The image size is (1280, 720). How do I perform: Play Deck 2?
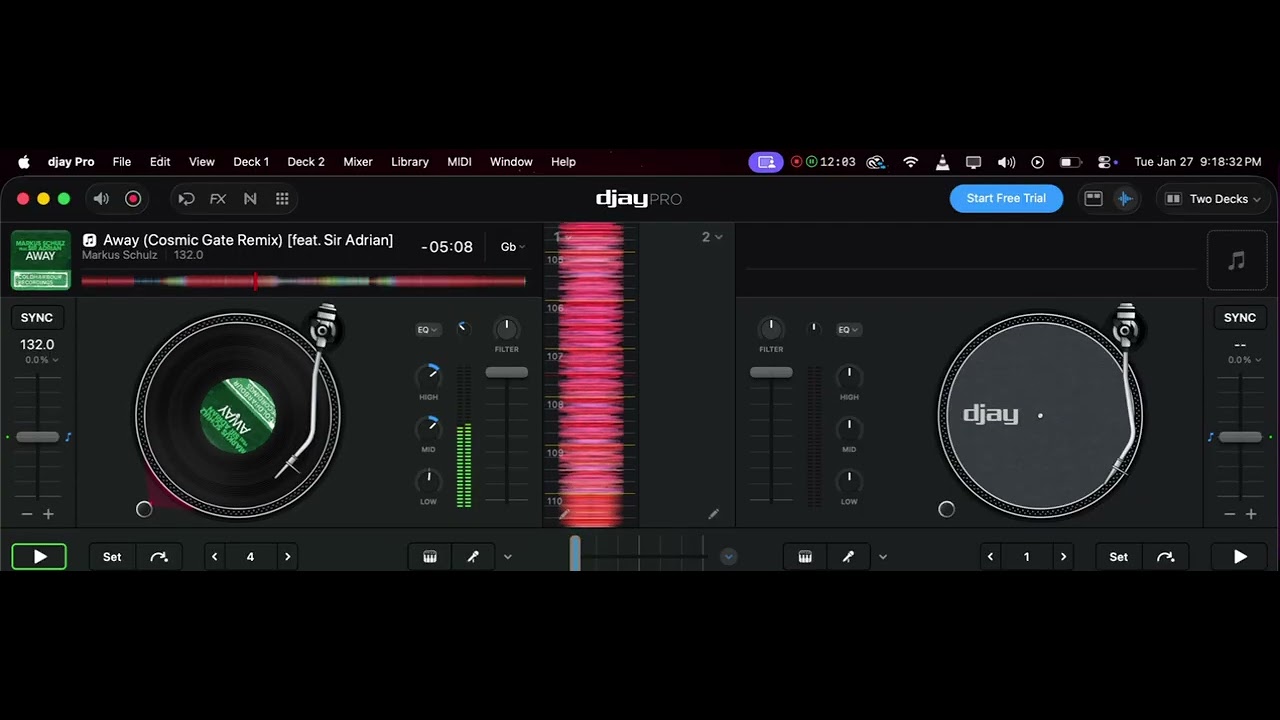point(1240,557)
